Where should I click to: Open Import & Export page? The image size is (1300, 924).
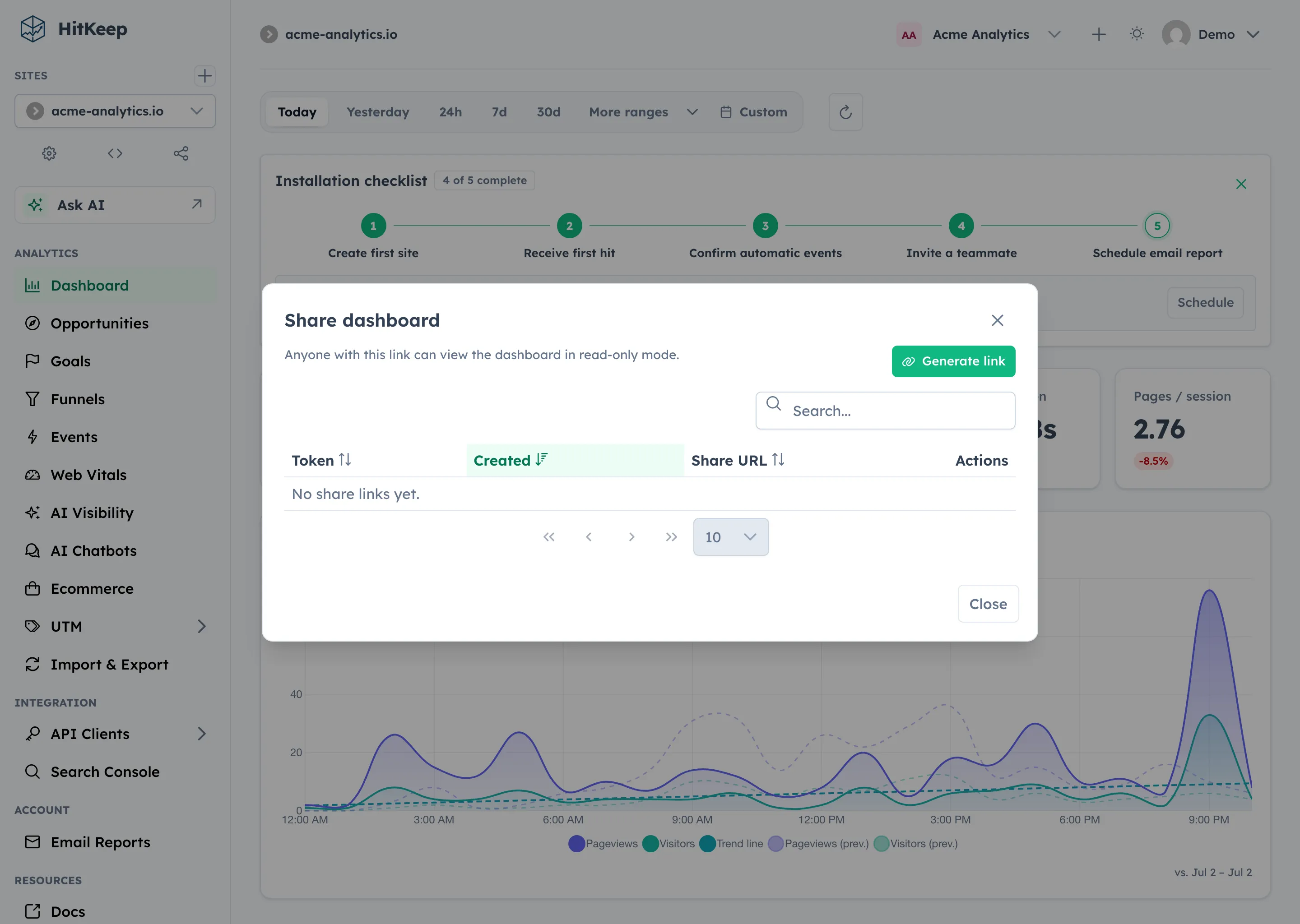pos(115,665)
